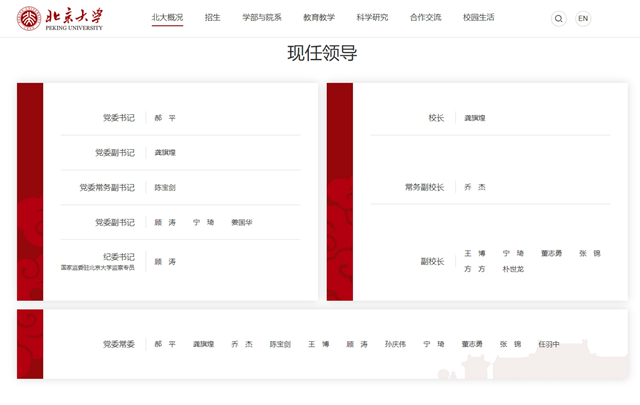Select 招生 in the navigation bar

point(213,18)
